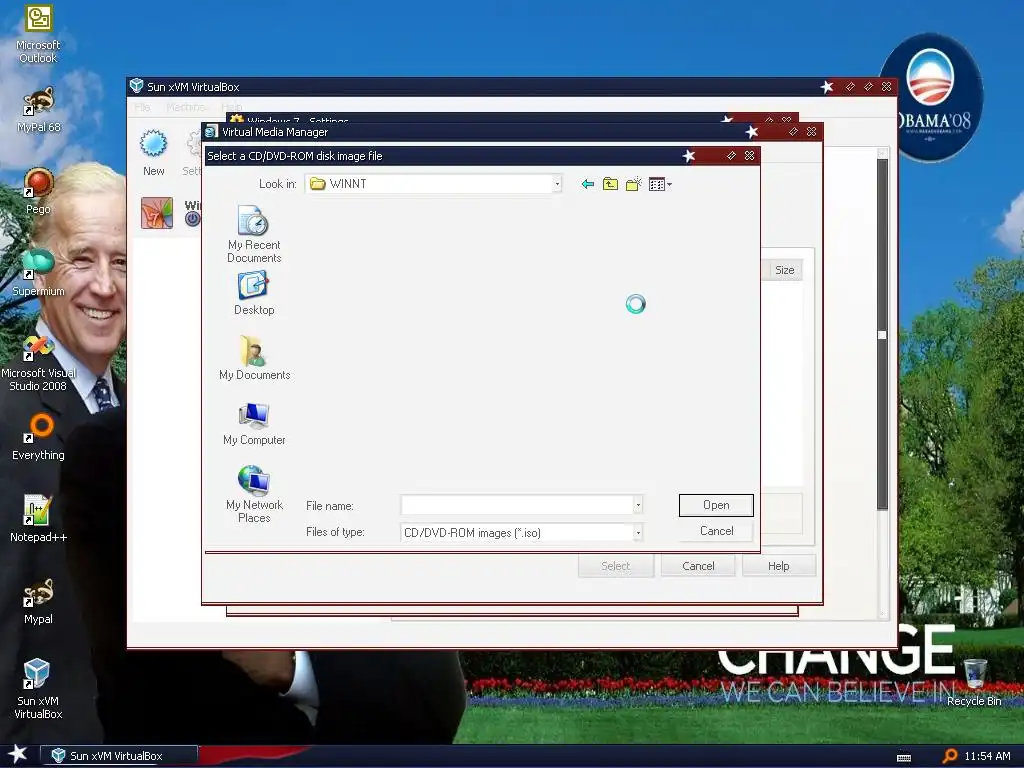
Task: Click the keyboard tray icon
Action: [x=904, y=757]
